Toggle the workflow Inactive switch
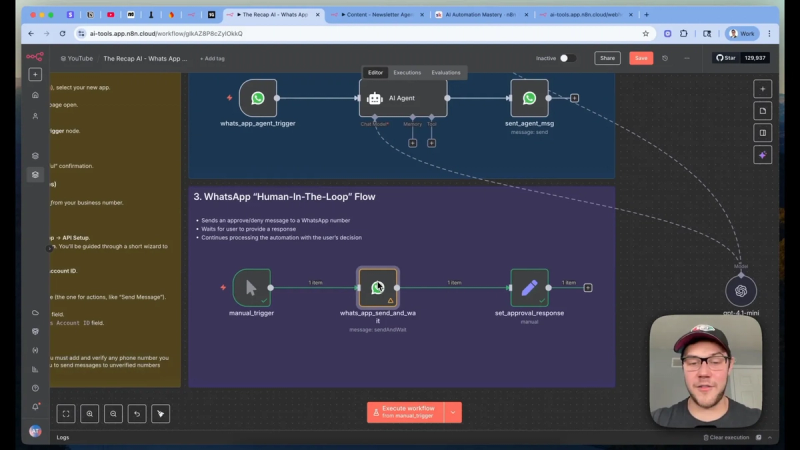The height and width of the screenshot is (450, 800). [567, 58]
